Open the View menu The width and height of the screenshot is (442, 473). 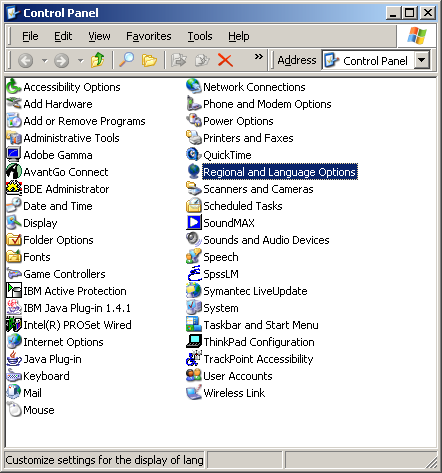point(99,36)
